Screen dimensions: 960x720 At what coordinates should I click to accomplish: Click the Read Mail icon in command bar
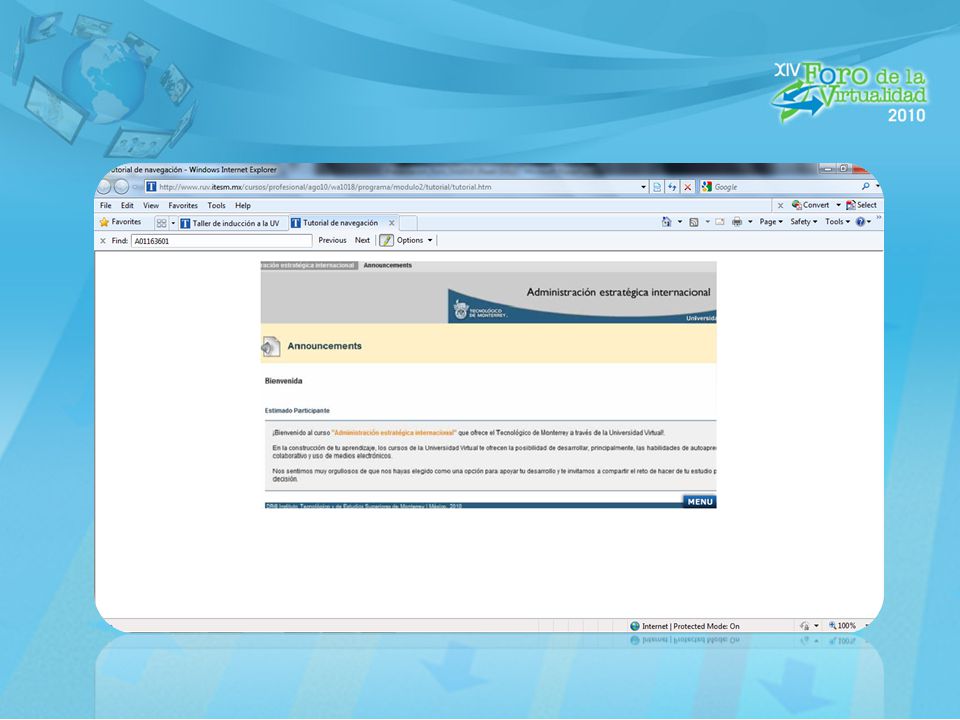click(x=719, y=222)
